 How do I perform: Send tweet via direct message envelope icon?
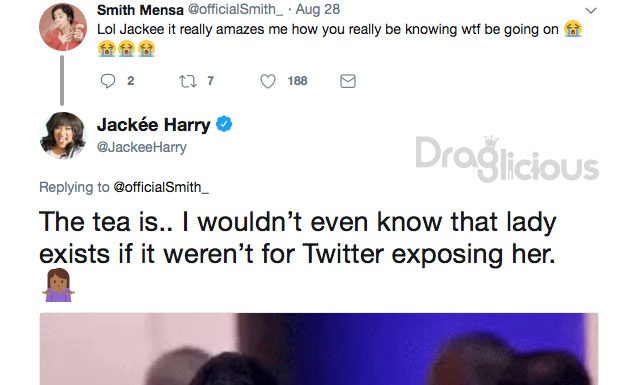pos(348,81)
